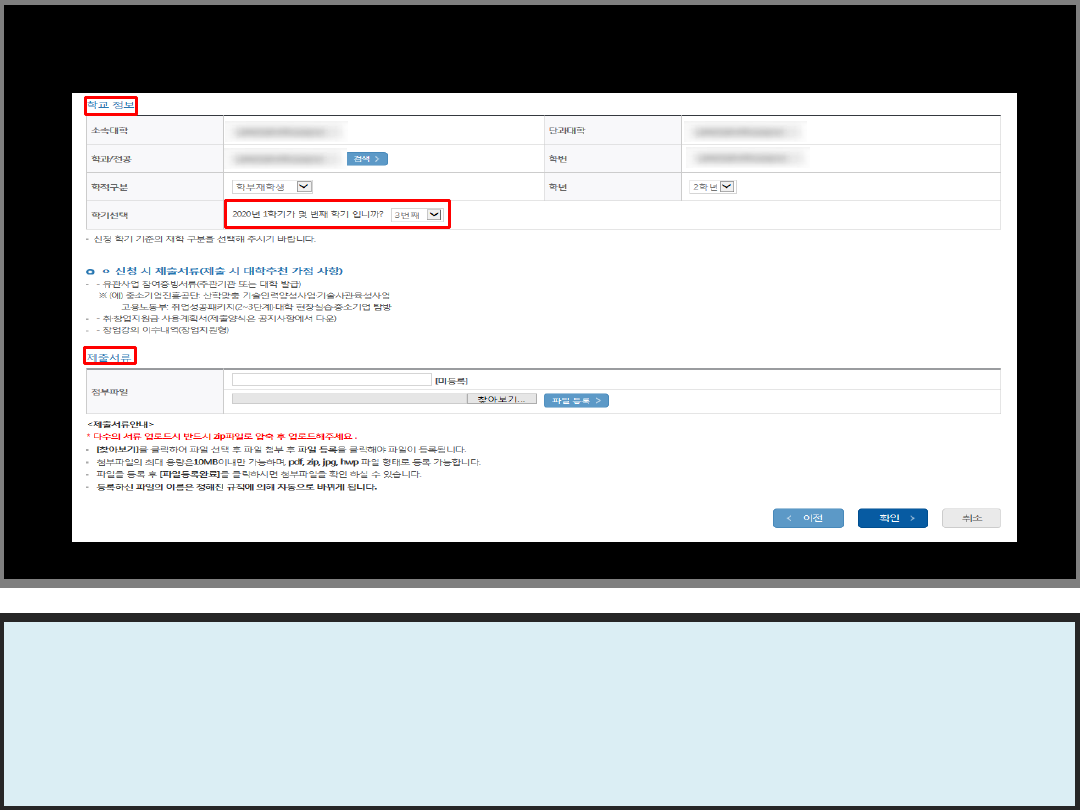Viewport: 1080px width, 810px height.
Task: Click the gray file path field
Action: pos(349,399)
